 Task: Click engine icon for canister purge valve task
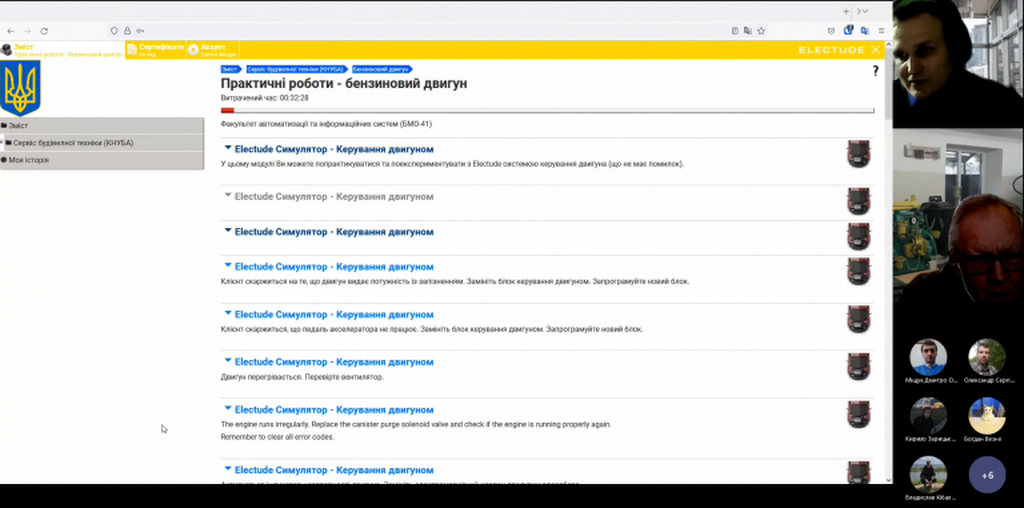859,415
